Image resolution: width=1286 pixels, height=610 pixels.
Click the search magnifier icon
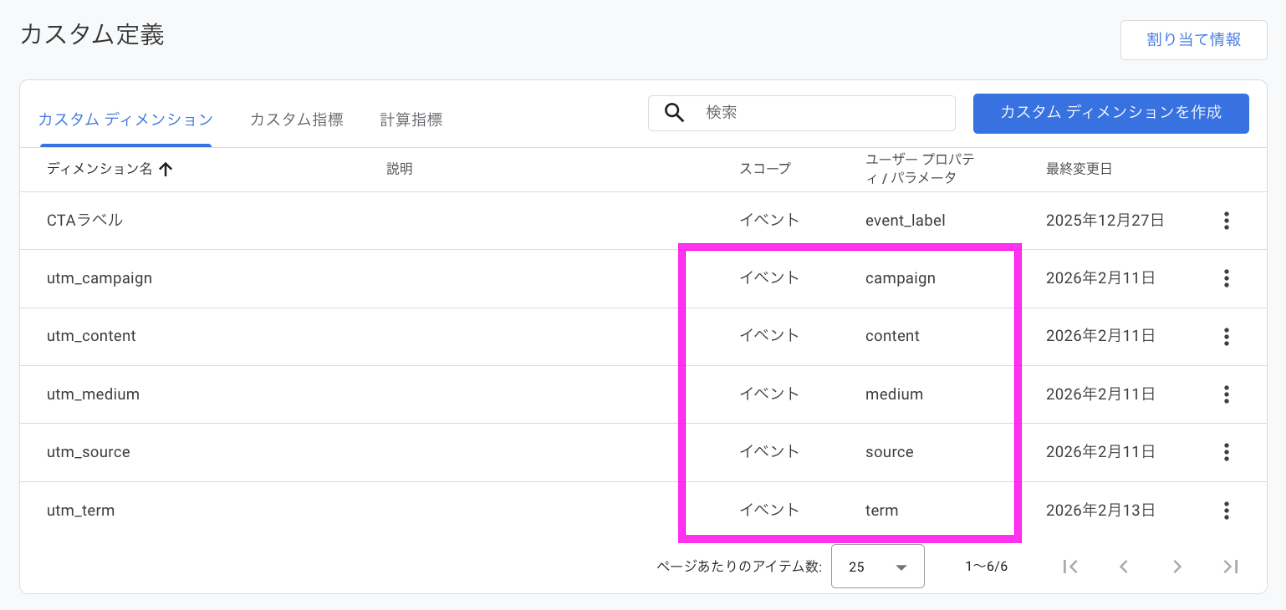[x=673, y=112]
